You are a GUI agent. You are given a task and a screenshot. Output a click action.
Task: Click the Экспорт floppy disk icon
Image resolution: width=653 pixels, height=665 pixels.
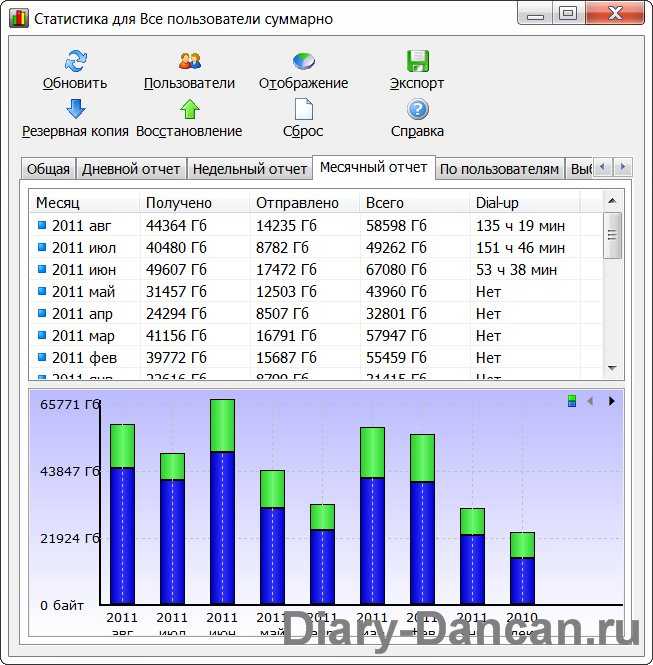point(418,61)
